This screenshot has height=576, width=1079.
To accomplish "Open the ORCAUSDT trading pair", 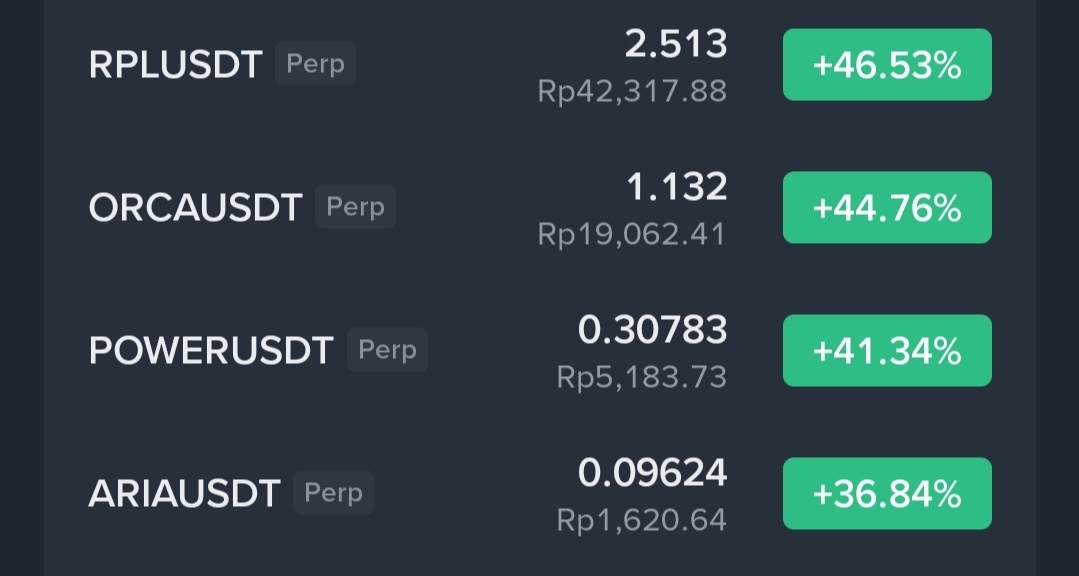I will 195,207.
